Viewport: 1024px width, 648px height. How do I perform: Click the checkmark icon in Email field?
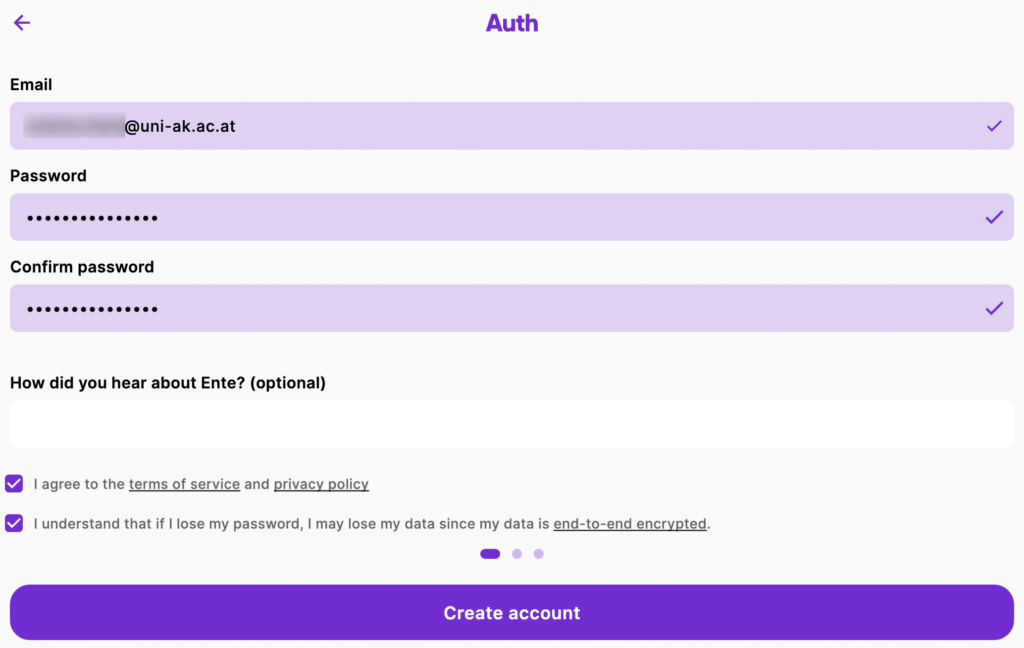[x=993, y=126]
